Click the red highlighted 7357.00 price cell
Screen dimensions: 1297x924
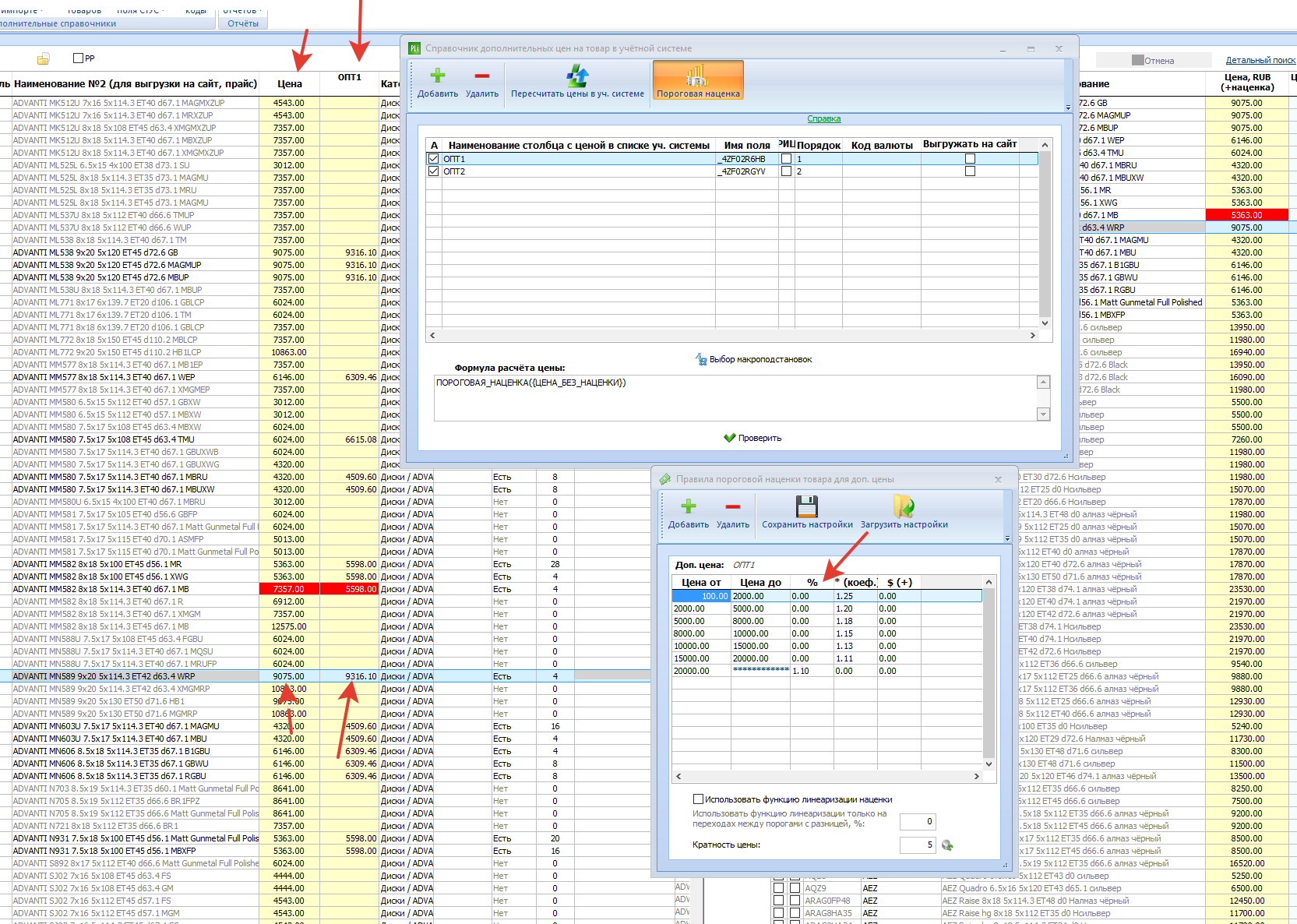click(x=289, y=589)
